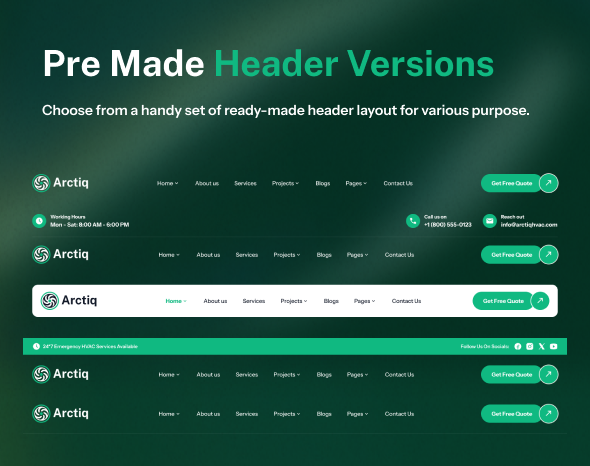The height and width of the screenshot is (466, 590).
Task: Open Contact Us in the bottom-most header
Action: click(x=399, y=414)
